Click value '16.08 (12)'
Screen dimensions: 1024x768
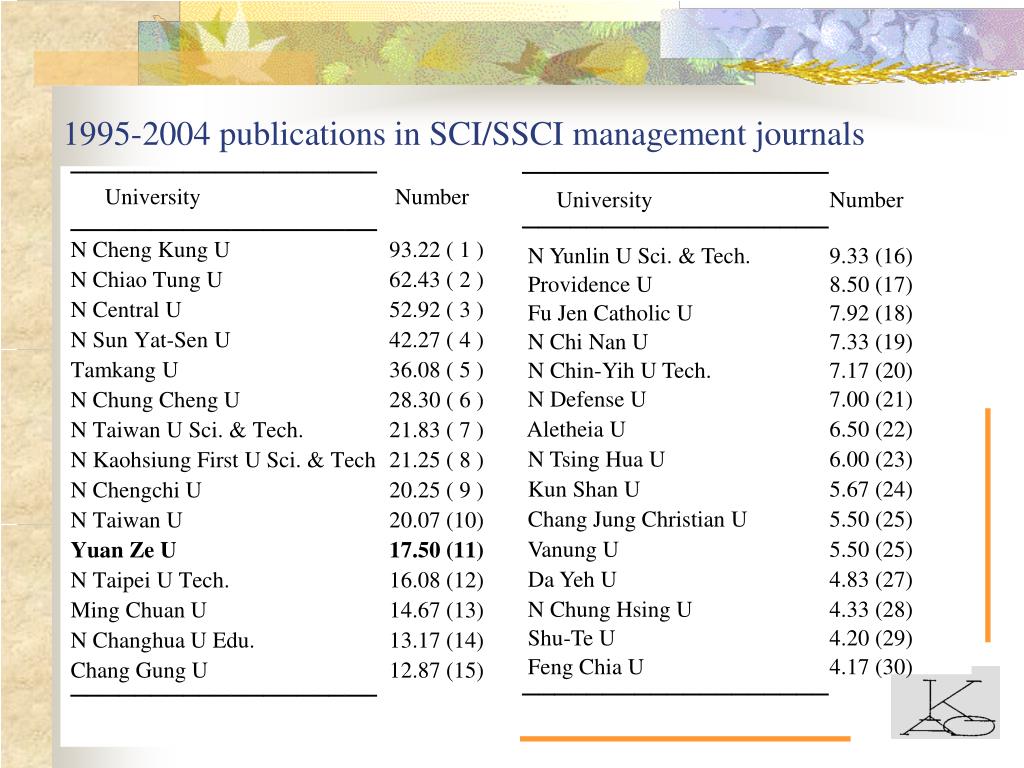coord(436,581)
